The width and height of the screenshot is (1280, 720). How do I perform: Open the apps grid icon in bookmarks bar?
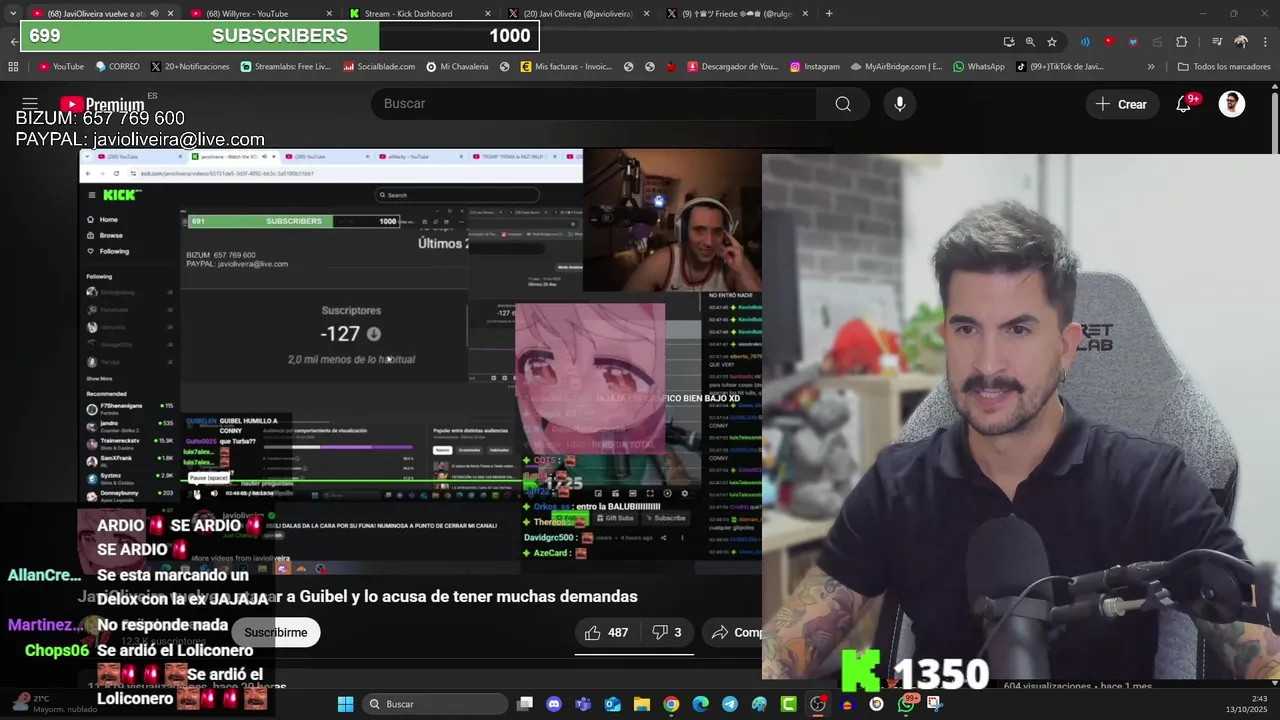(x=13, y=67)
